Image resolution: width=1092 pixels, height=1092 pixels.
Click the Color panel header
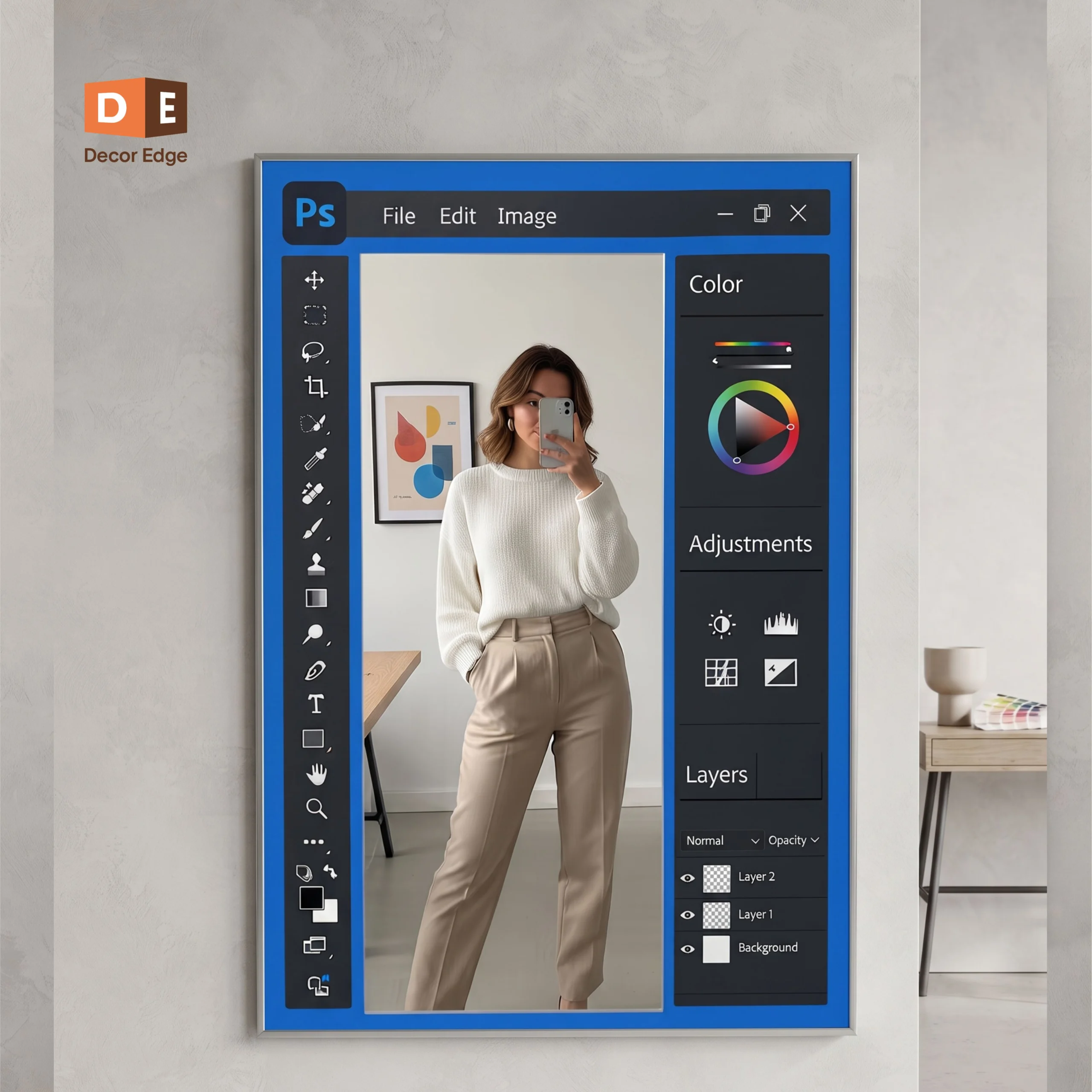pos(716,285)
